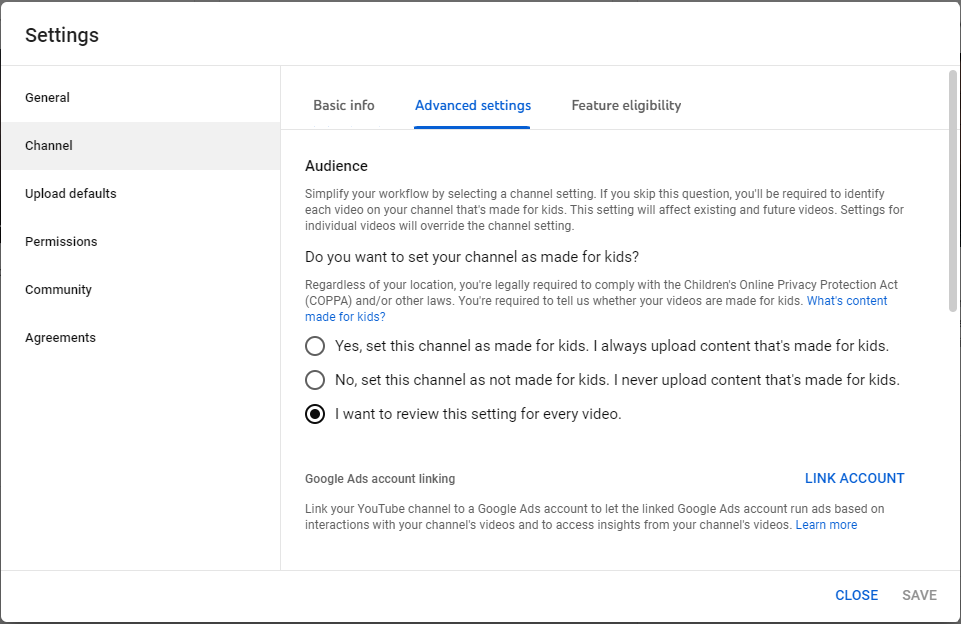
Task: Click the LINK ACCOUNT button
Action: click(854, 478)
